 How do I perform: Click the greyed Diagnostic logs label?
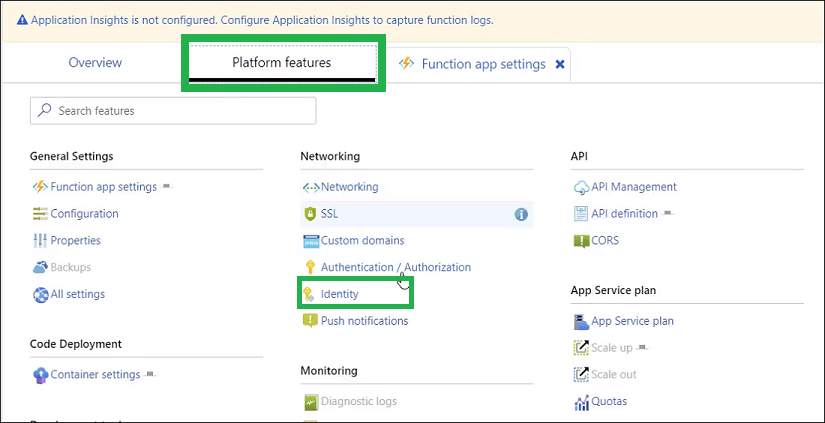pyautogui.click(x=359, y=402)
